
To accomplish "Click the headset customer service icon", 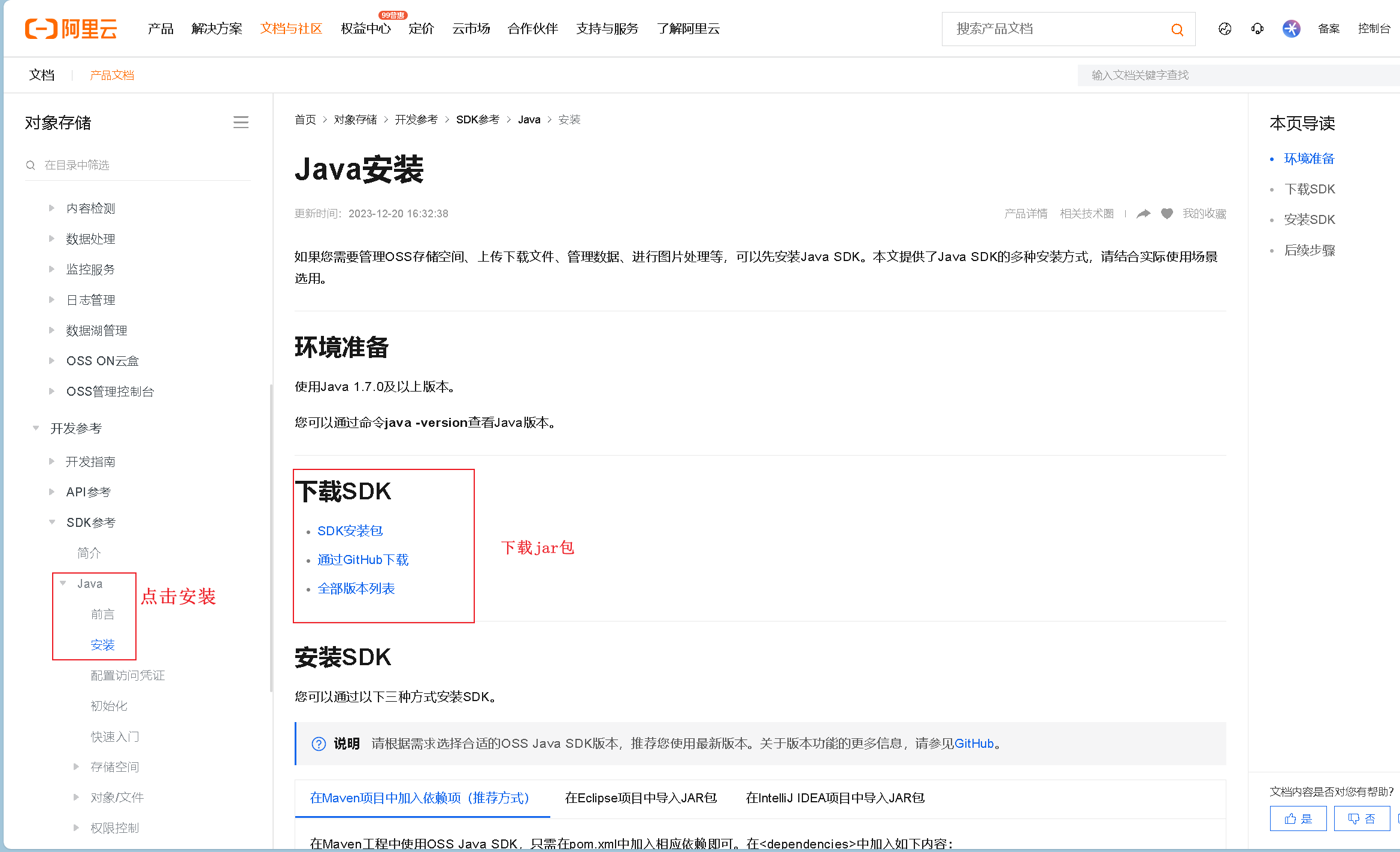I will coord(1257,29).
